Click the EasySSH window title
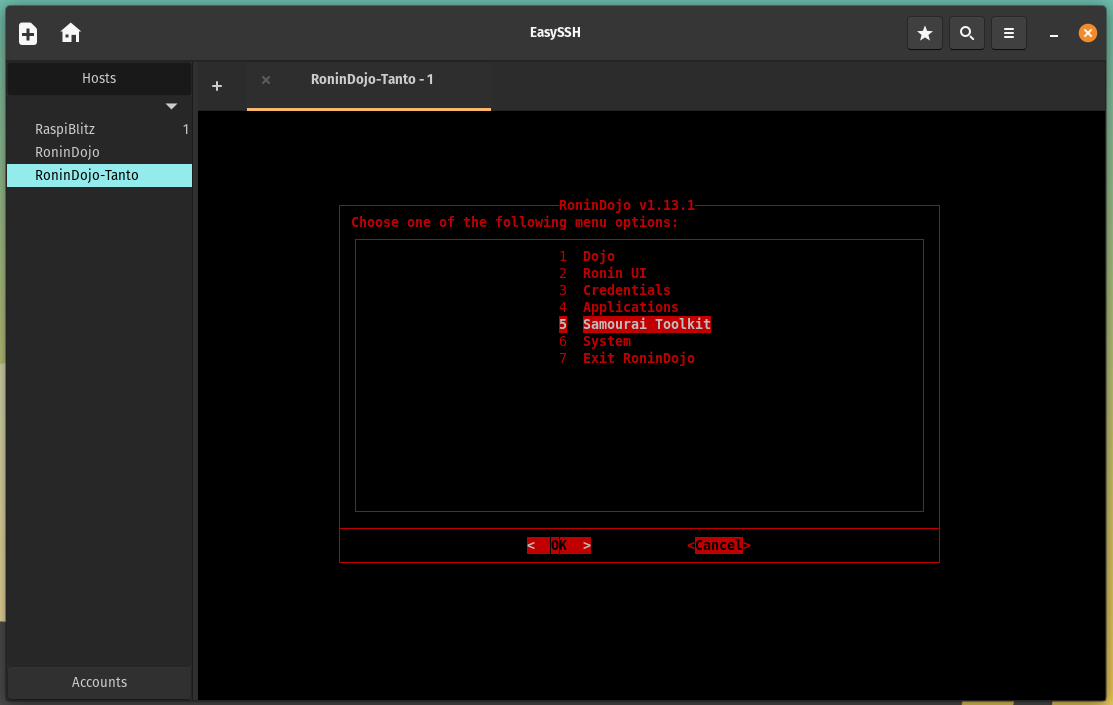The image size is (1113, 705). pos(555,33)
